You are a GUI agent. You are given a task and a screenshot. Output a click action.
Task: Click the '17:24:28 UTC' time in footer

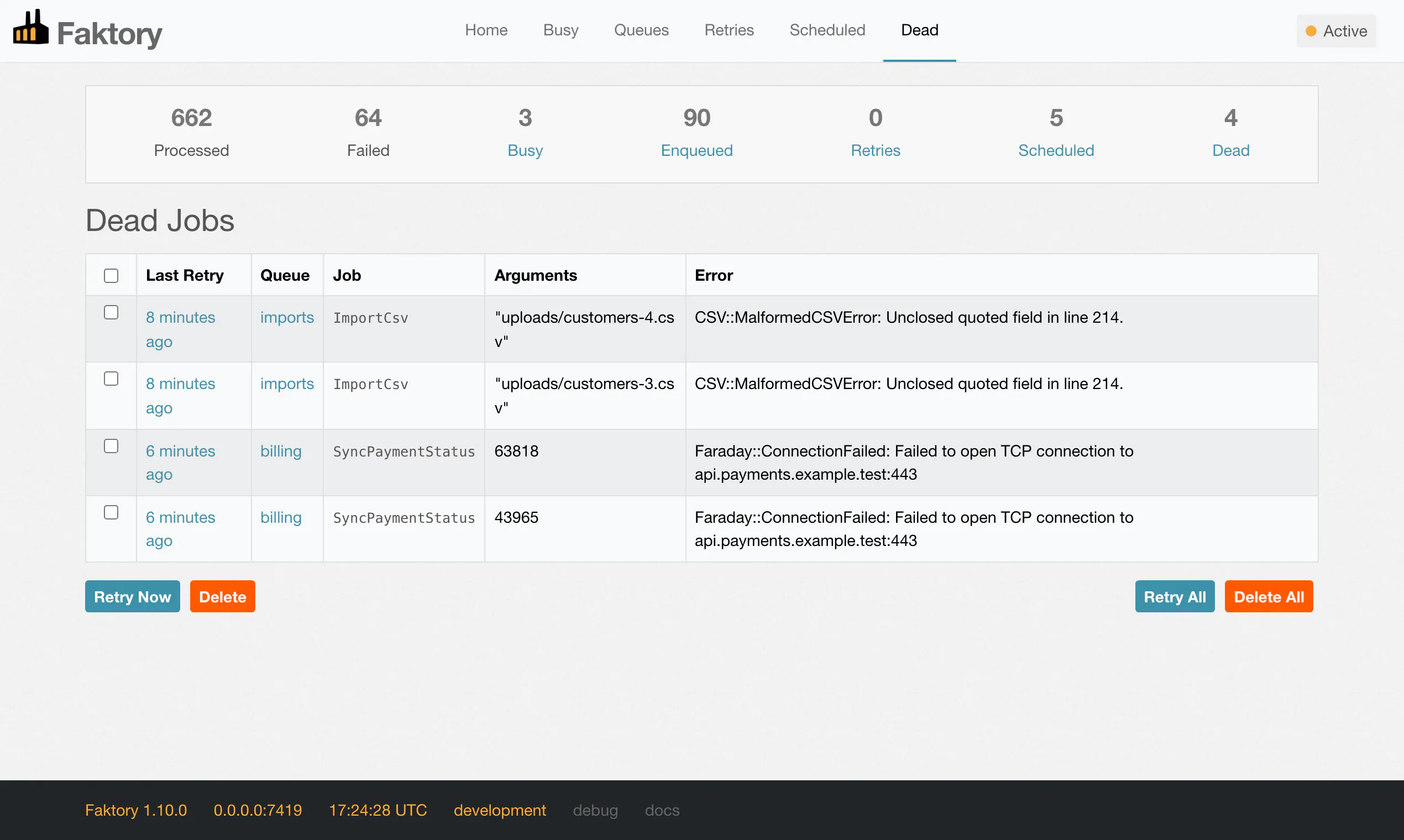pos(378,810)
